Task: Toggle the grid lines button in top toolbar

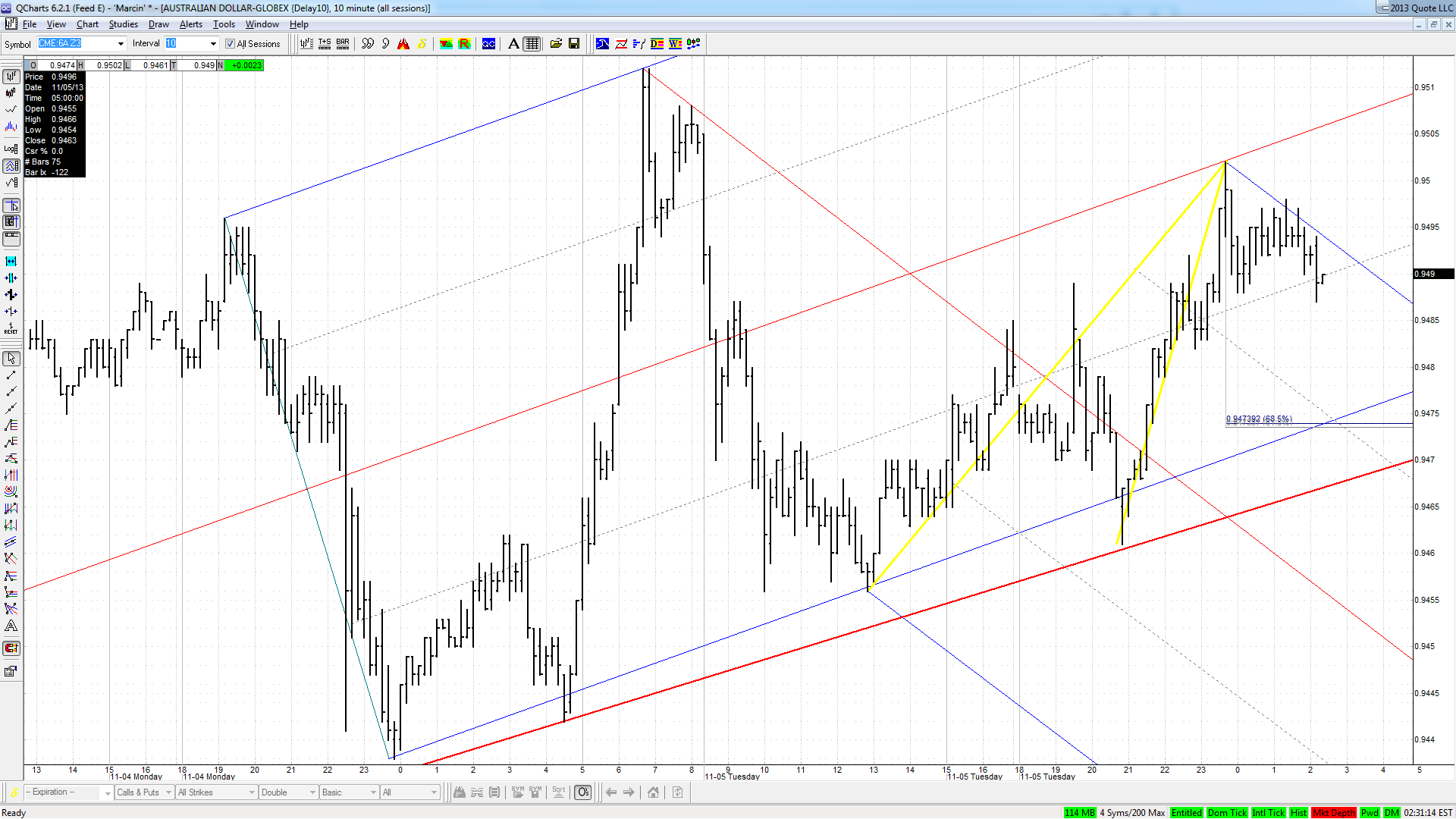Action: 532,44
